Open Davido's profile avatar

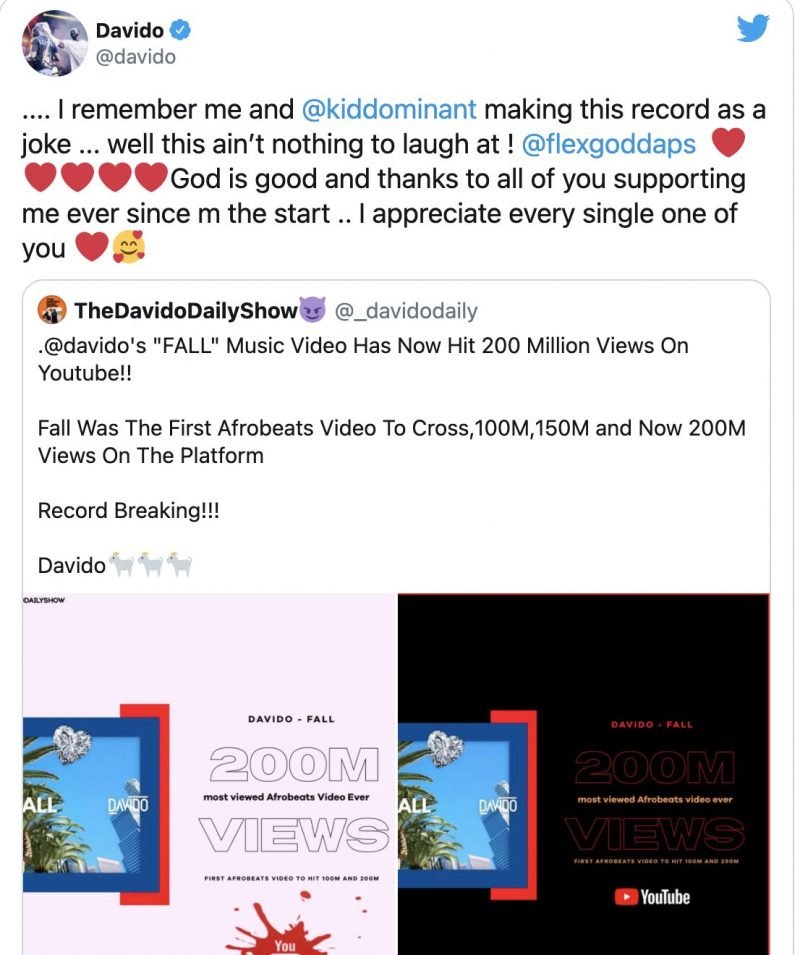point(55,43)
